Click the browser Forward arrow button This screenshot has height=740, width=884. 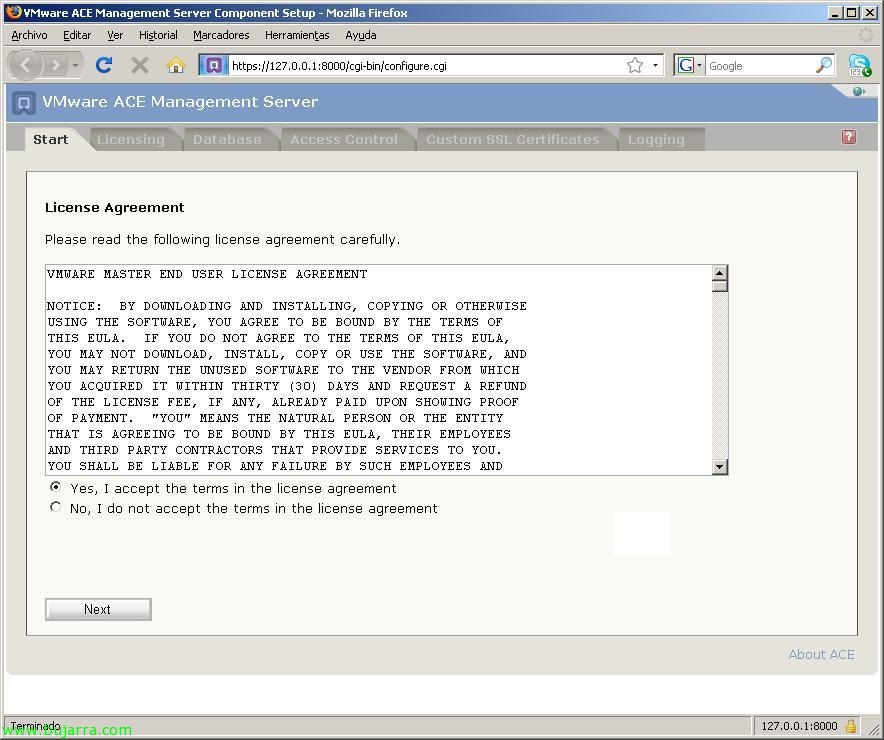coord(55,65)
